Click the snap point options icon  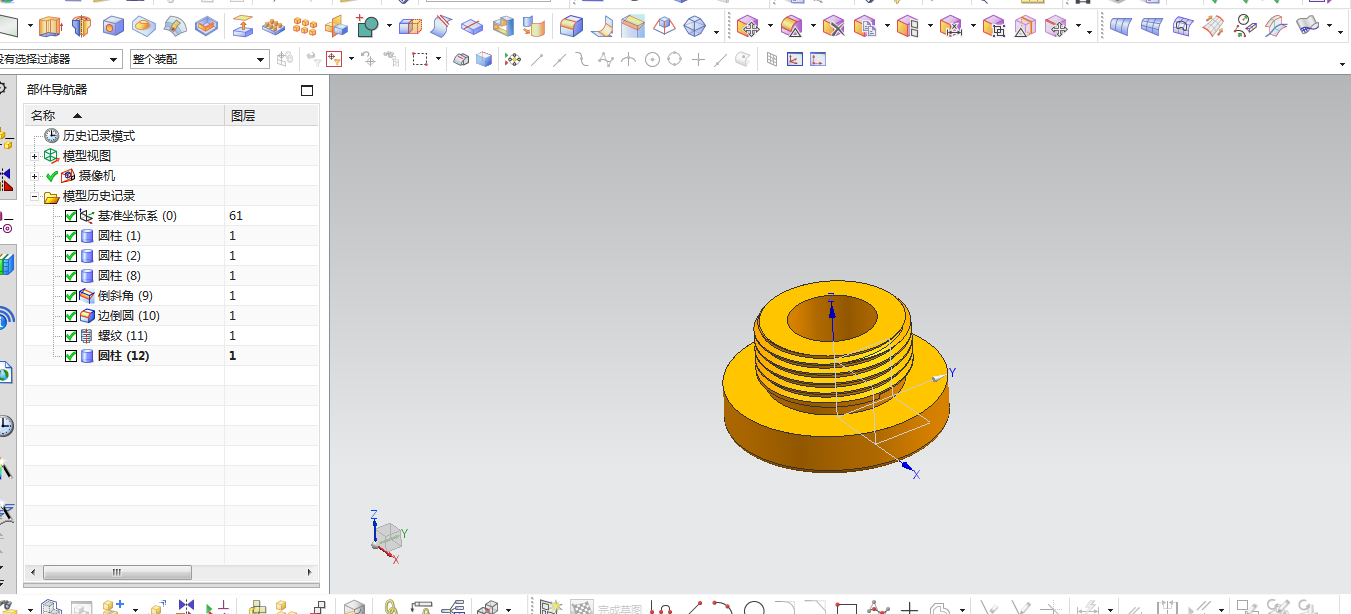pyautogui.click(x=513, y=60)
